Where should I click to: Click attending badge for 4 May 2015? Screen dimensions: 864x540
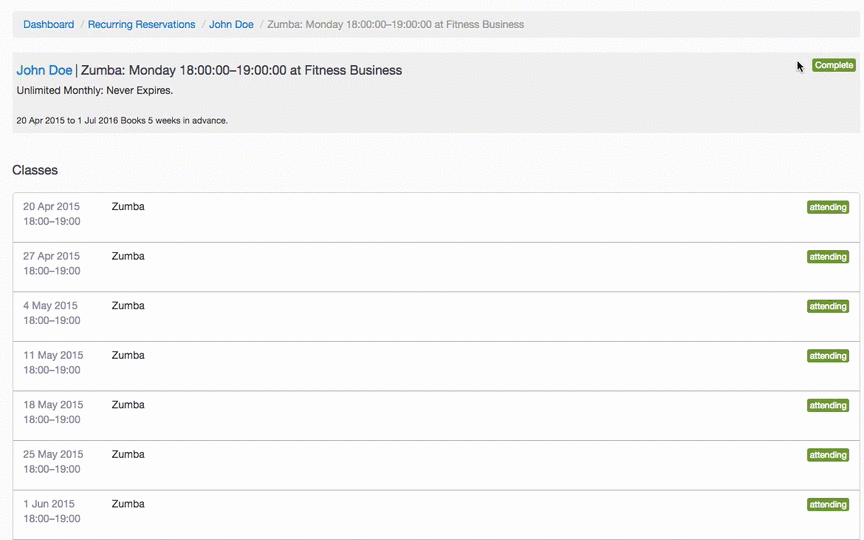click(827, 307)
